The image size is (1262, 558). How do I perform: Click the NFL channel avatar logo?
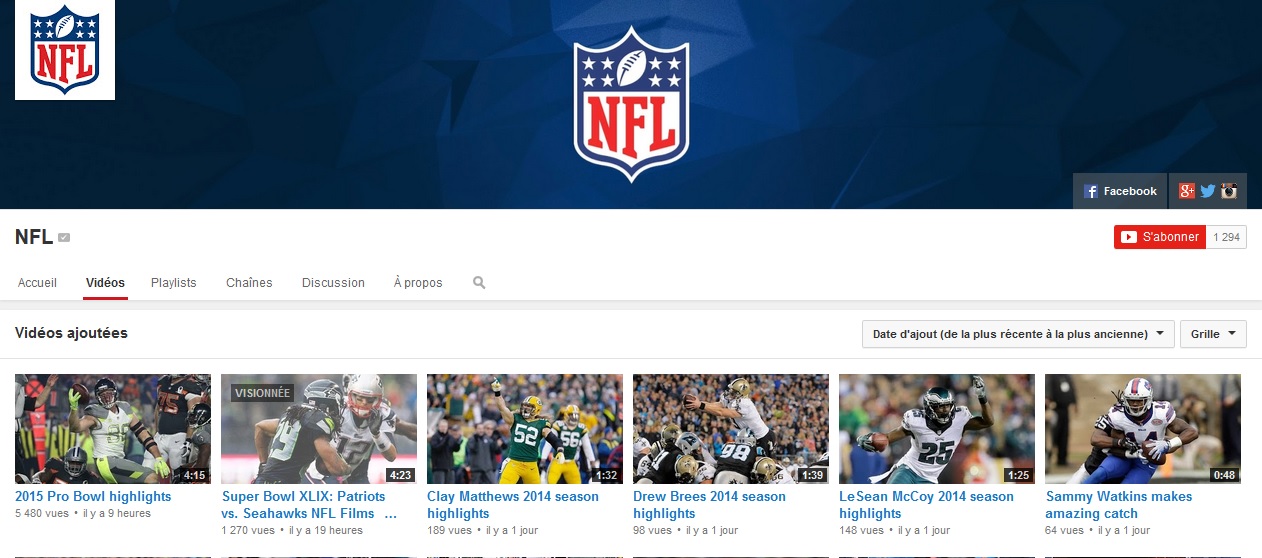point(65,50)
